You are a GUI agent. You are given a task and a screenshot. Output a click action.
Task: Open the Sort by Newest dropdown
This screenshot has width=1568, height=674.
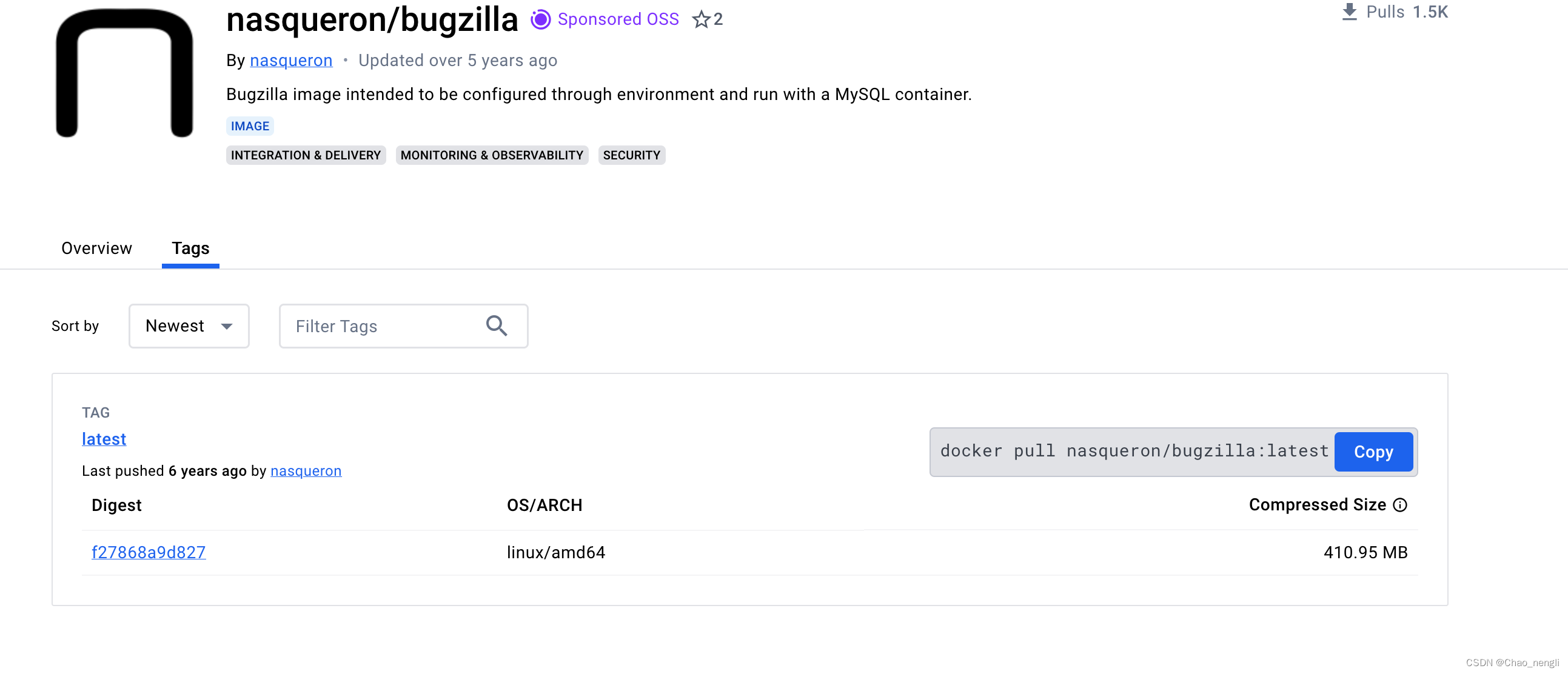point(189,326)
